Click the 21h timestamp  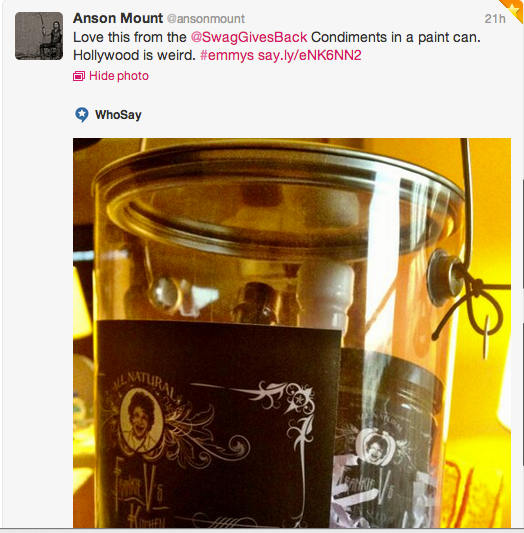495,19
